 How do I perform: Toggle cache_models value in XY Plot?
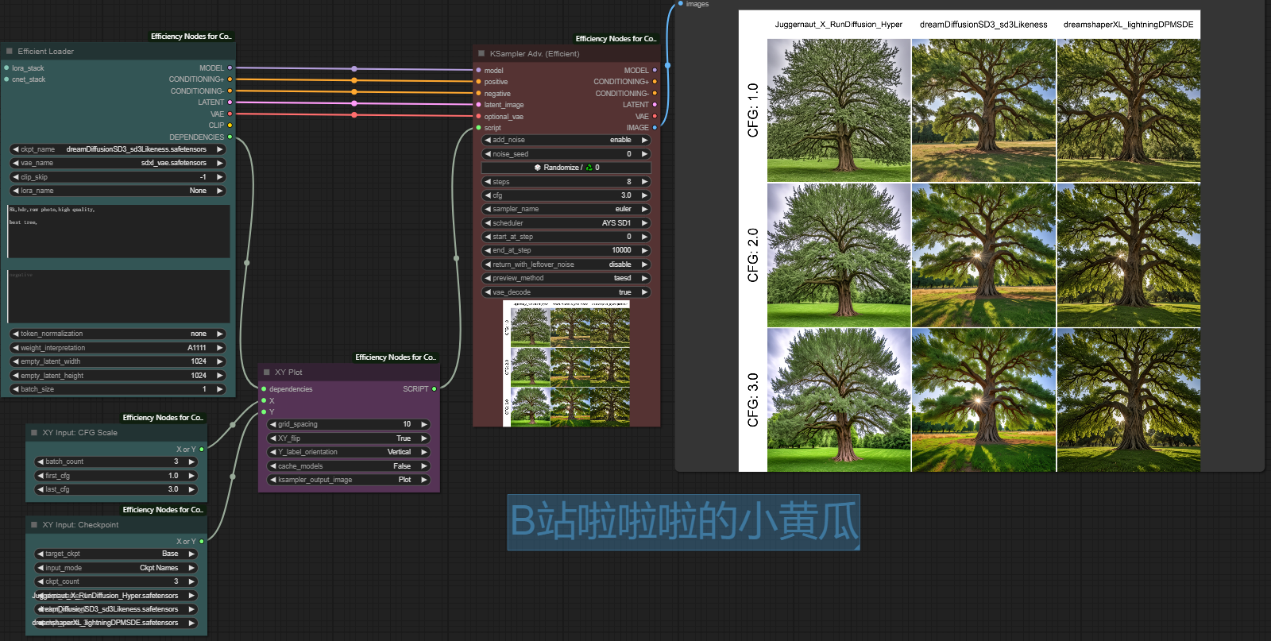tap(348, 466)
